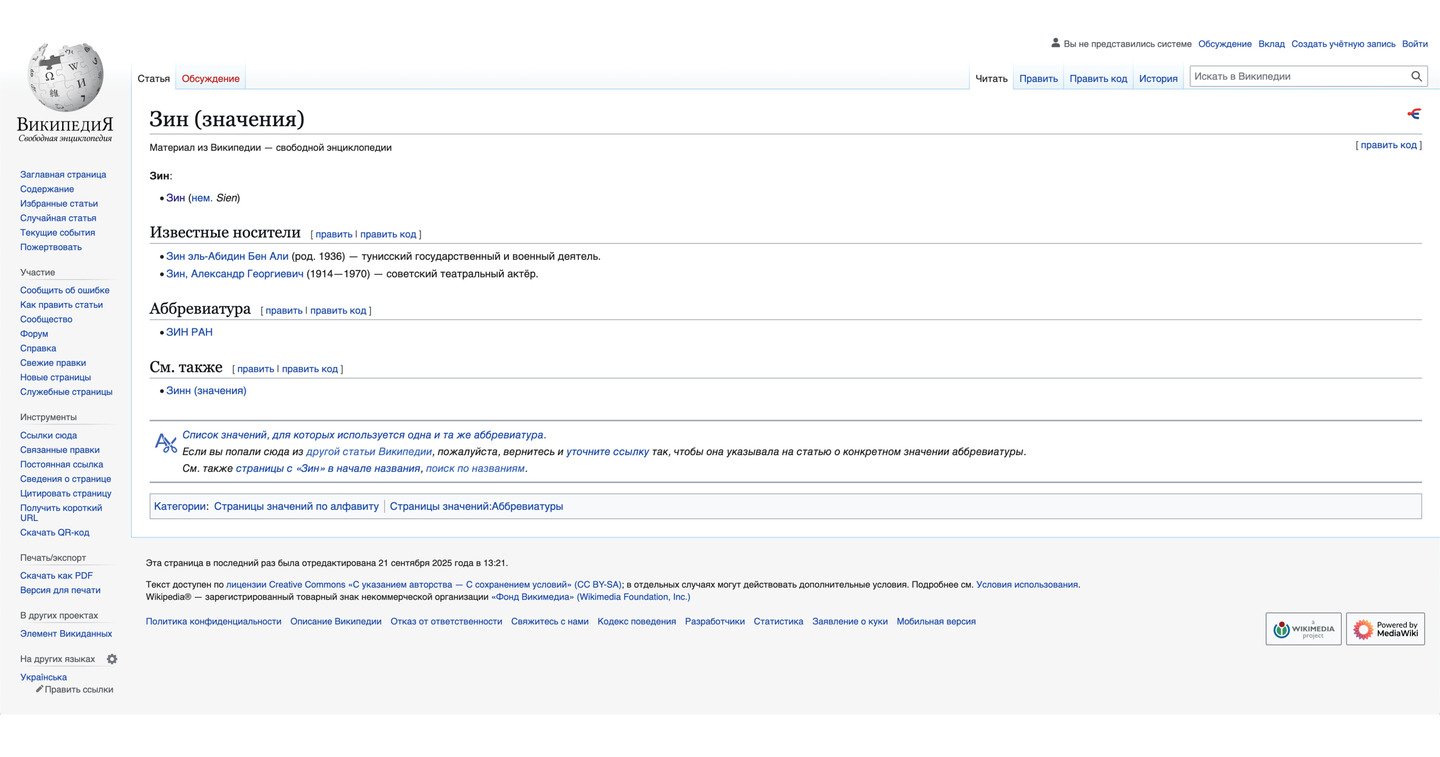
Task: Open Зинн (значения) link
Action: tap(206, 390)
